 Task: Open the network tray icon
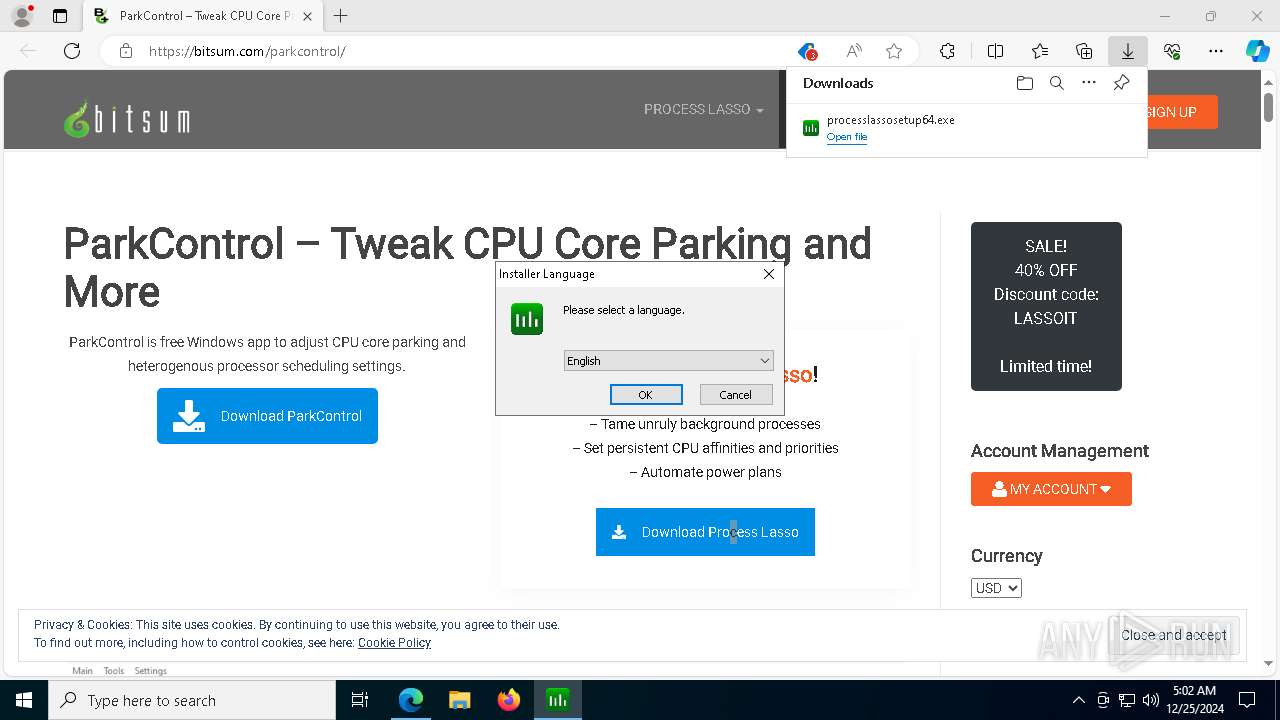1127,700
